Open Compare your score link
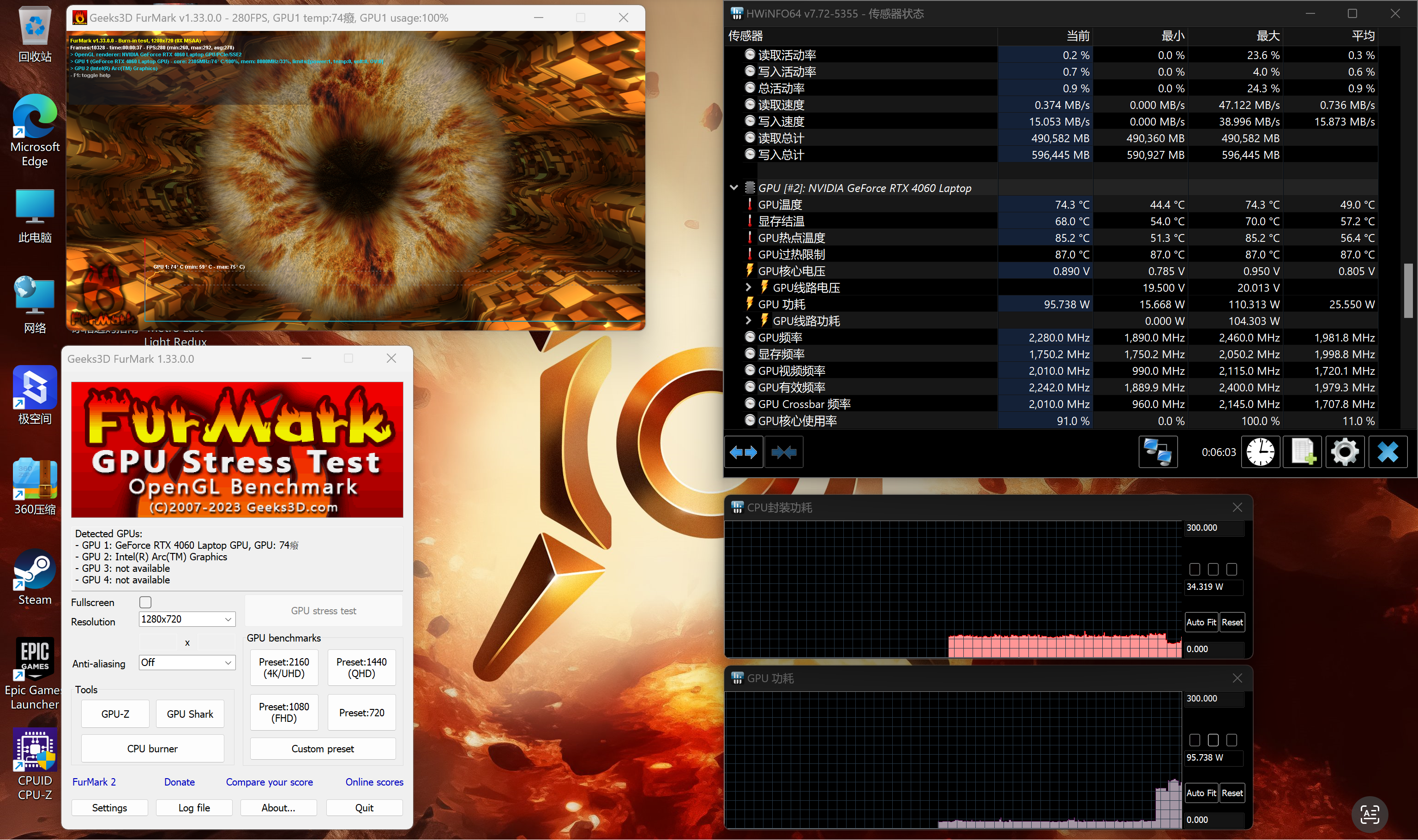This screenshot has height=840, width=1418. point(270,782)
